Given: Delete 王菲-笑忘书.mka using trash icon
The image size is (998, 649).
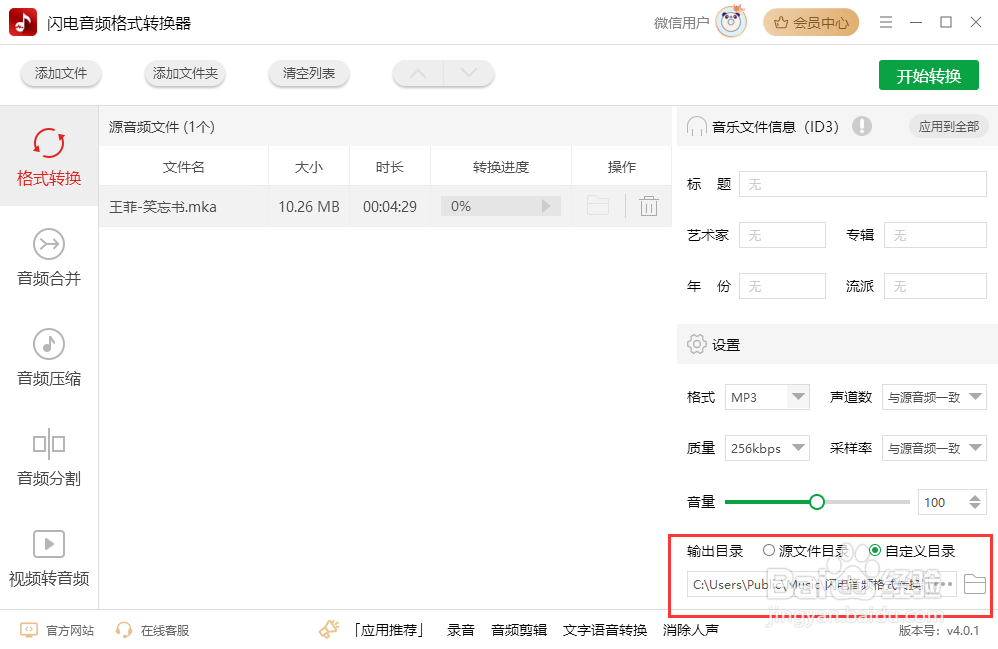Looking at the screenshot, I should point(649,207).
